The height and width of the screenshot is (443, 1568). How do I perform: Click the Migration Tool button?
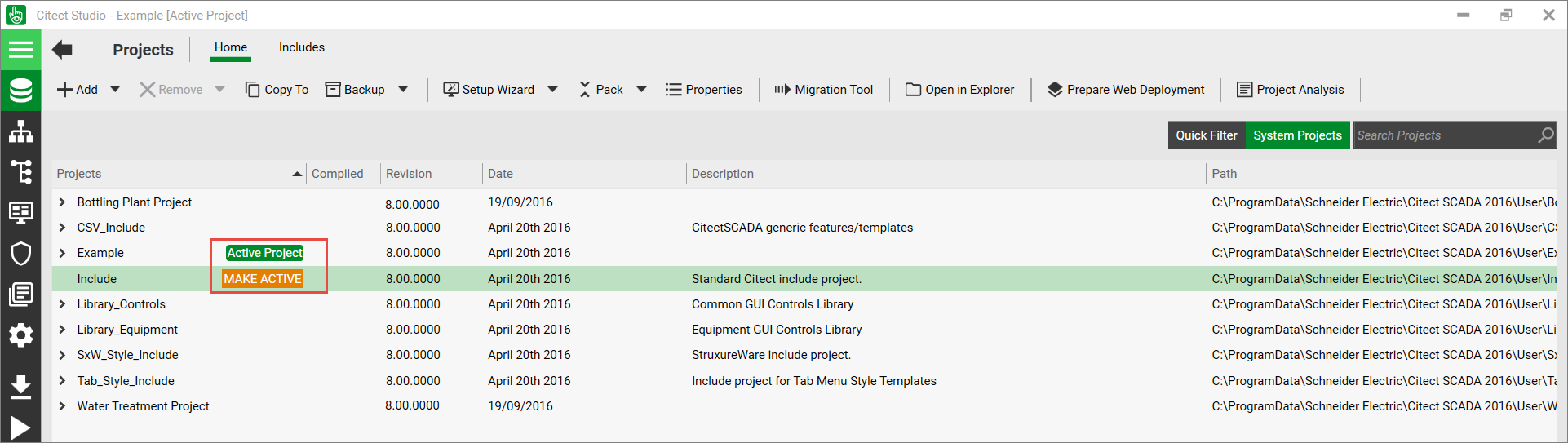tap(823, 90)
